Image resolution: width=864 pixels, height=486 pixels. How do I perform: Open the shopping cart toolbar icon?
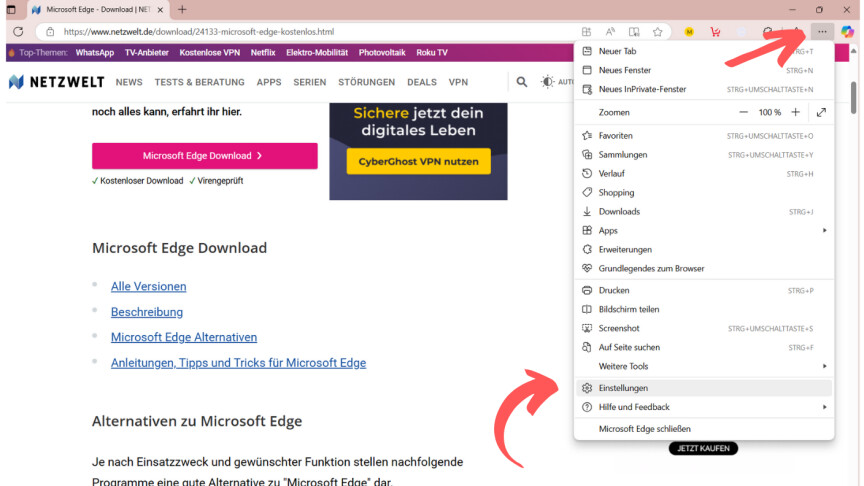pyautogui.click(x=714, y=32)
